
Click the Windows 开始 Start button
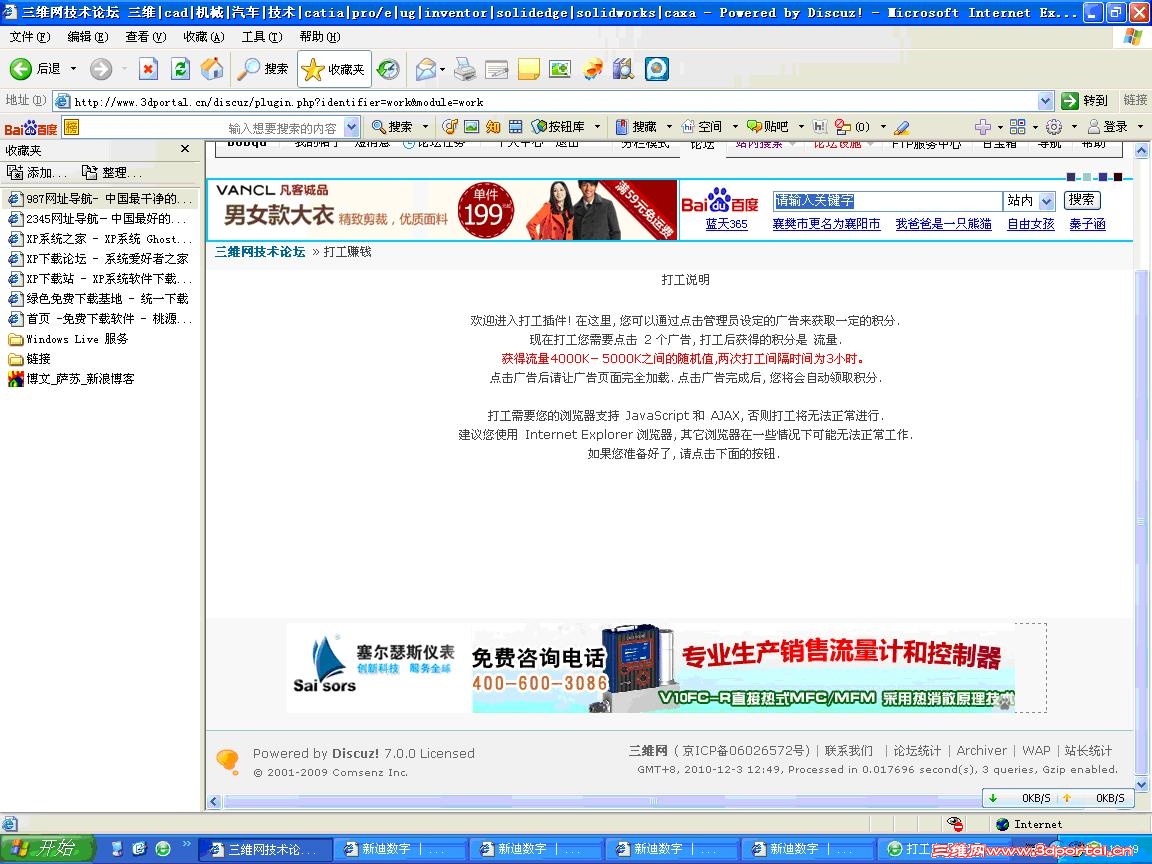click(x=47, y=849)
